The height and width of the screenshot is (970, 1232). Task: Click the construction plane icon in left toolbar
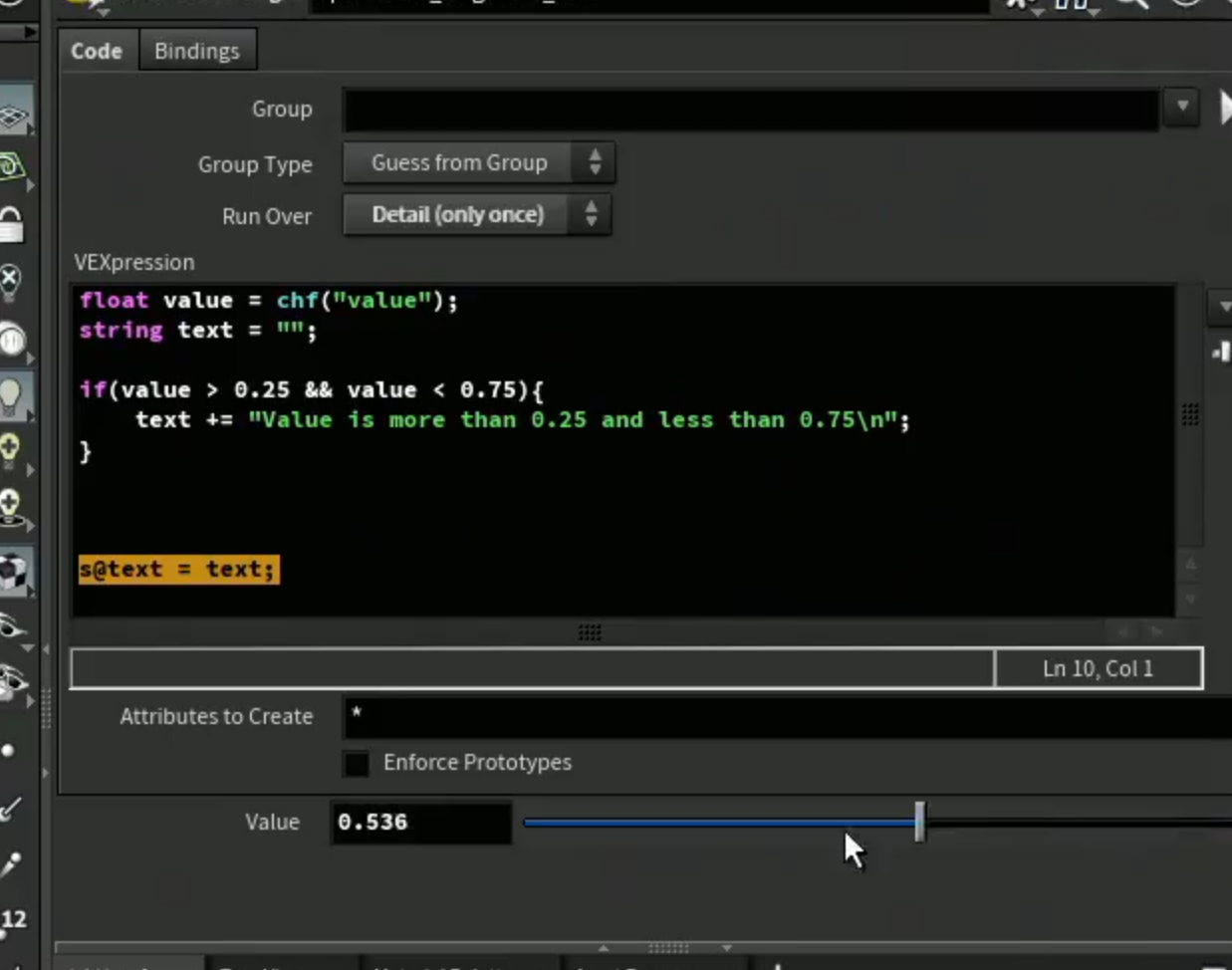pyautogui.click(x=14, y=114)
